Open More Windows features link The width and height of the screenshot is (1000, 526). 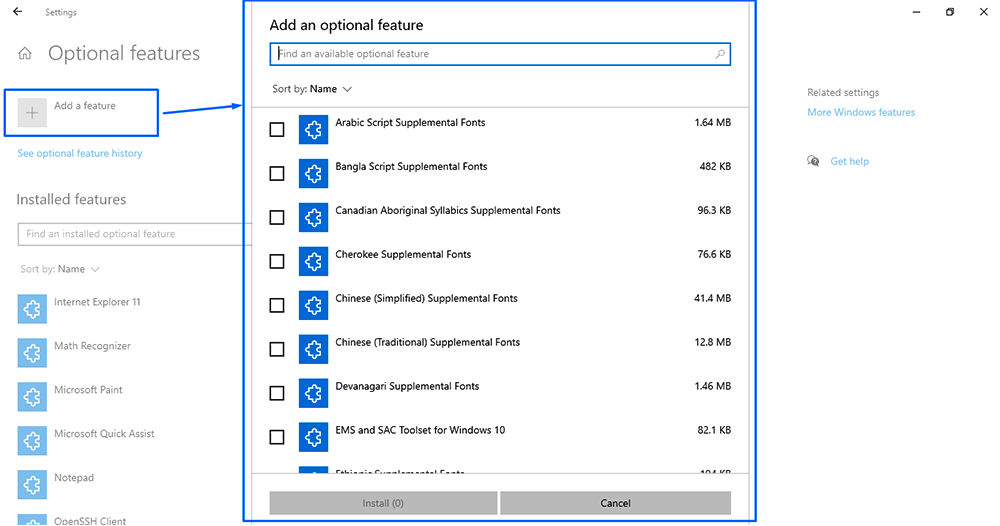click(x=861, y=112)
